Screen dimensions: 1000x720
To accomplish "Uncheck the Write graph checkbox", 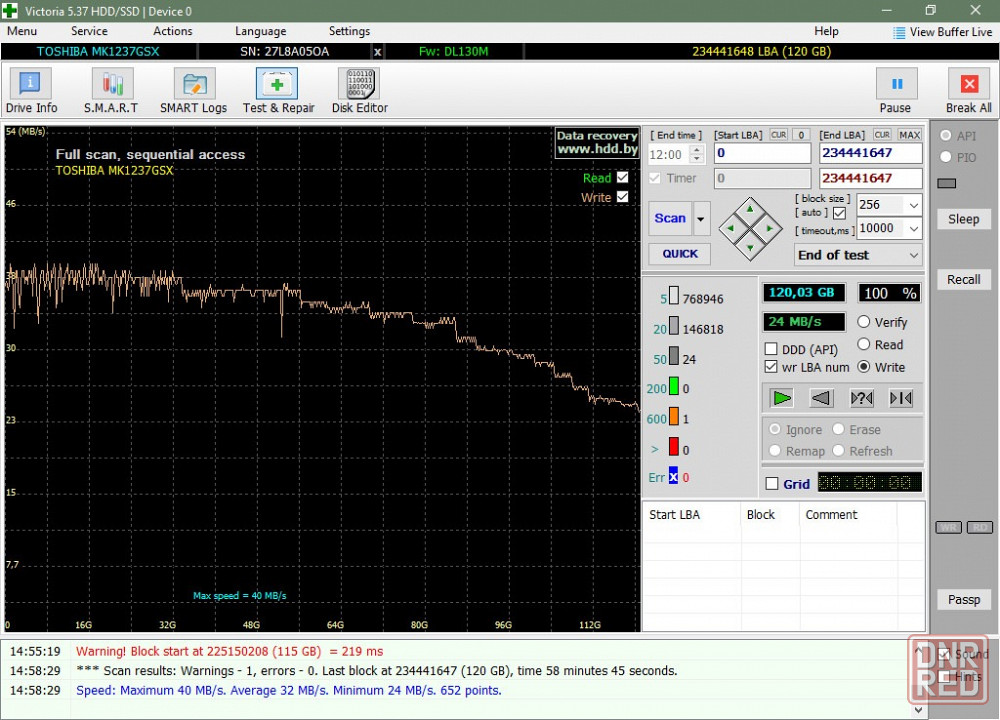I will coord(622,197).
